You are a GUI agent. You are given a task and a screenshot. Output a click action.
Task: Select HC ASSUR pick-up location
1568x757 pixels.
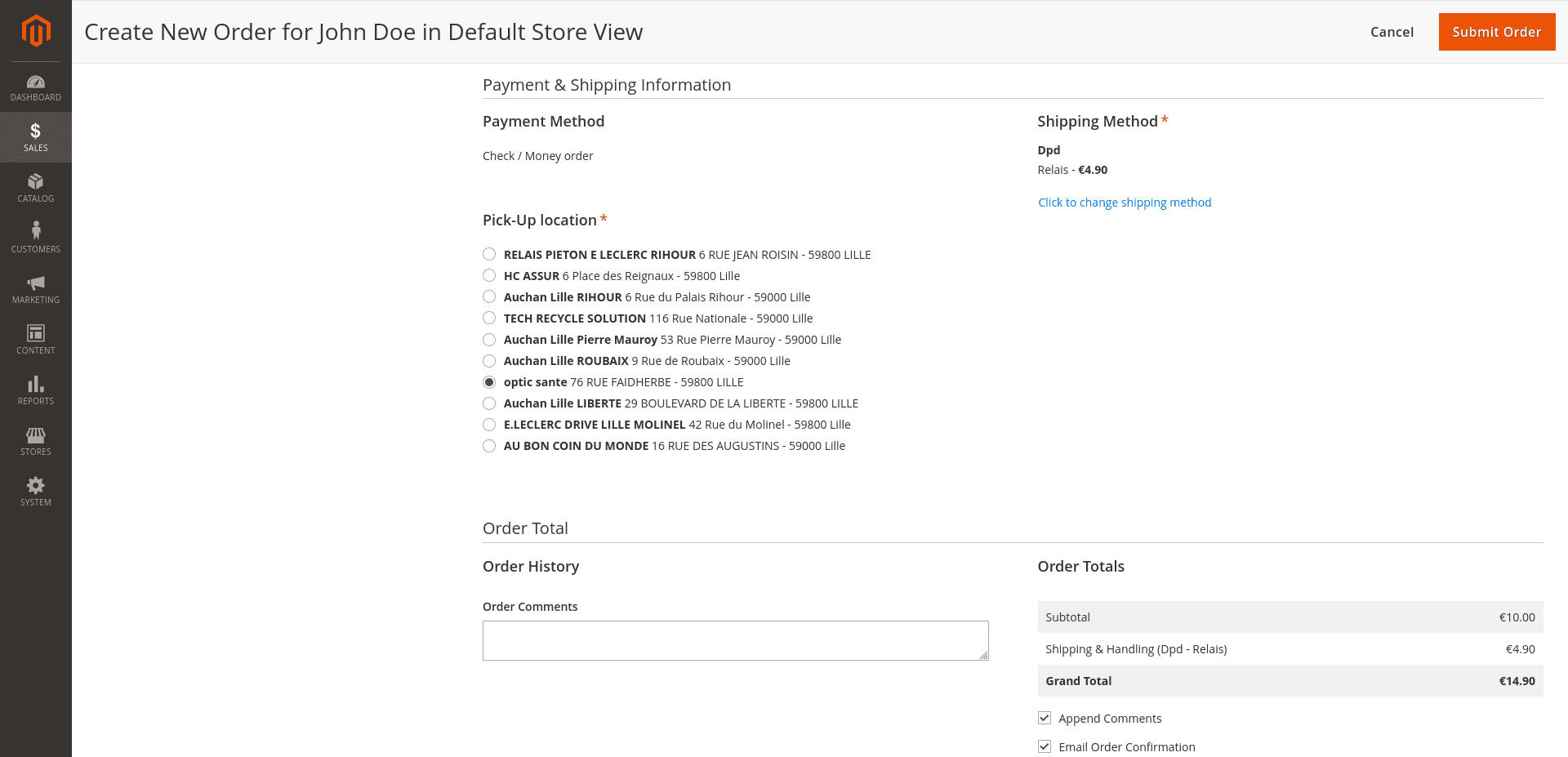489,276
